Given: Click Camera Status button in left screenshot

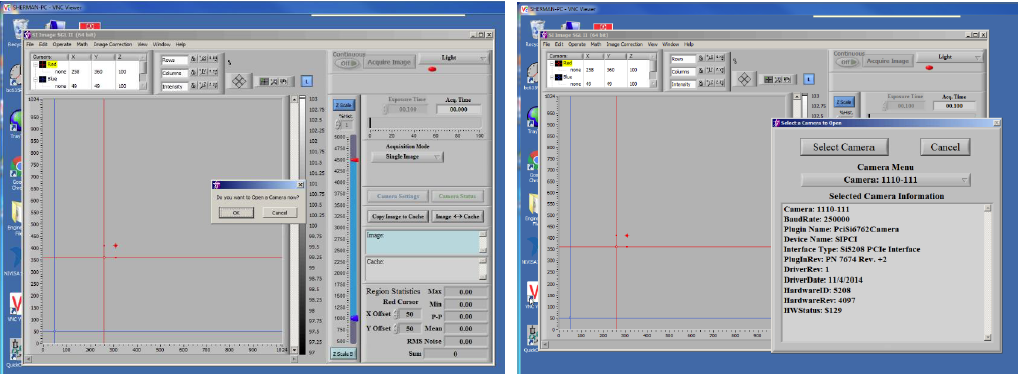Looking at the screenshot, I should point(458,196).
